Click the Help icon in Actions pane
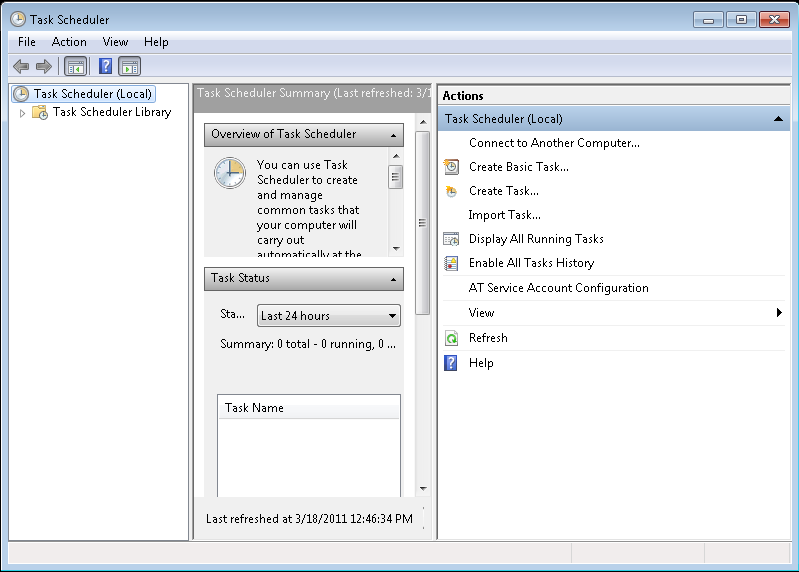 coord(451,363)
